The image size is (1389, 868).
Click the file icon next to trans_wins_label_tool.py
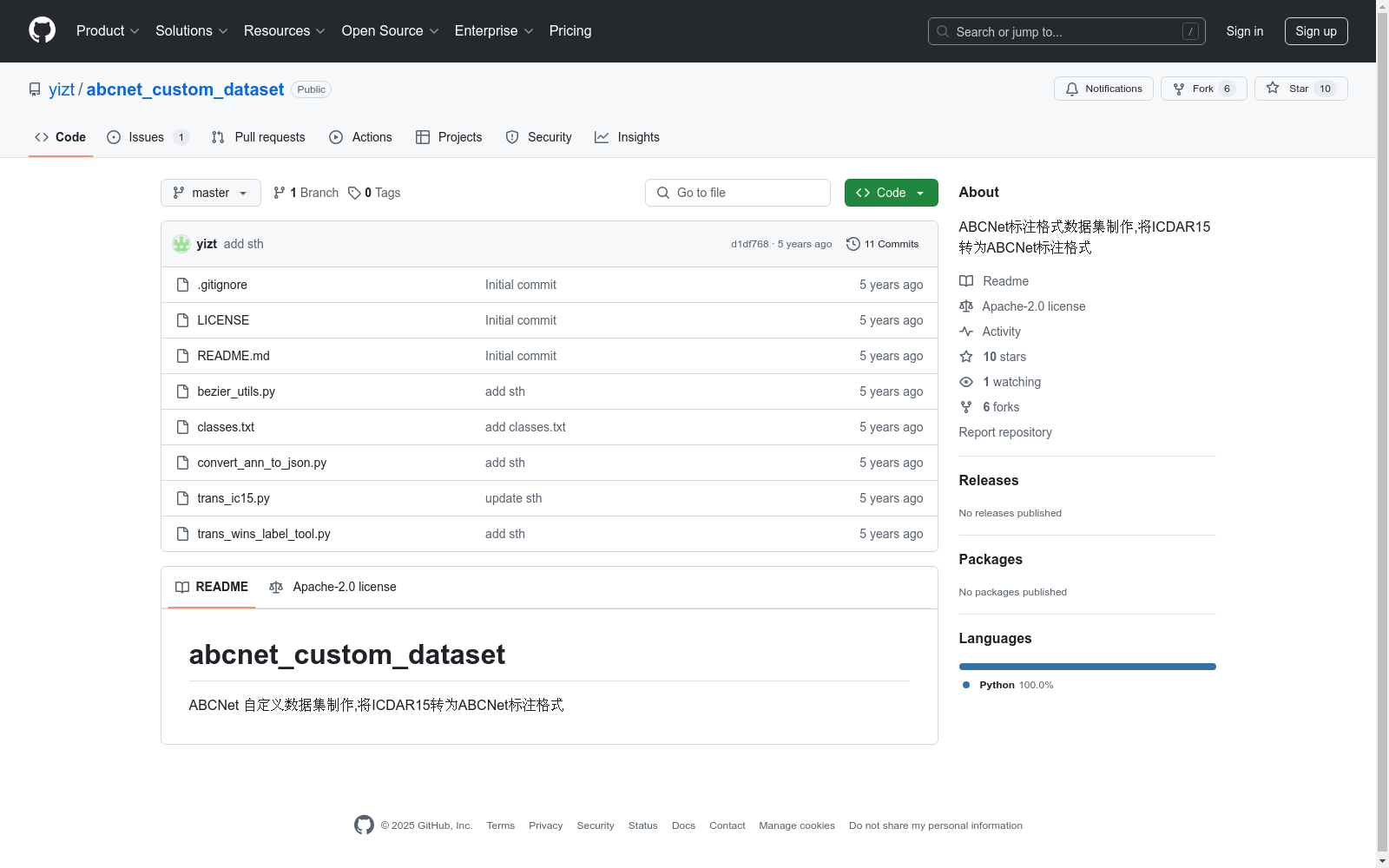coord(182,534)
